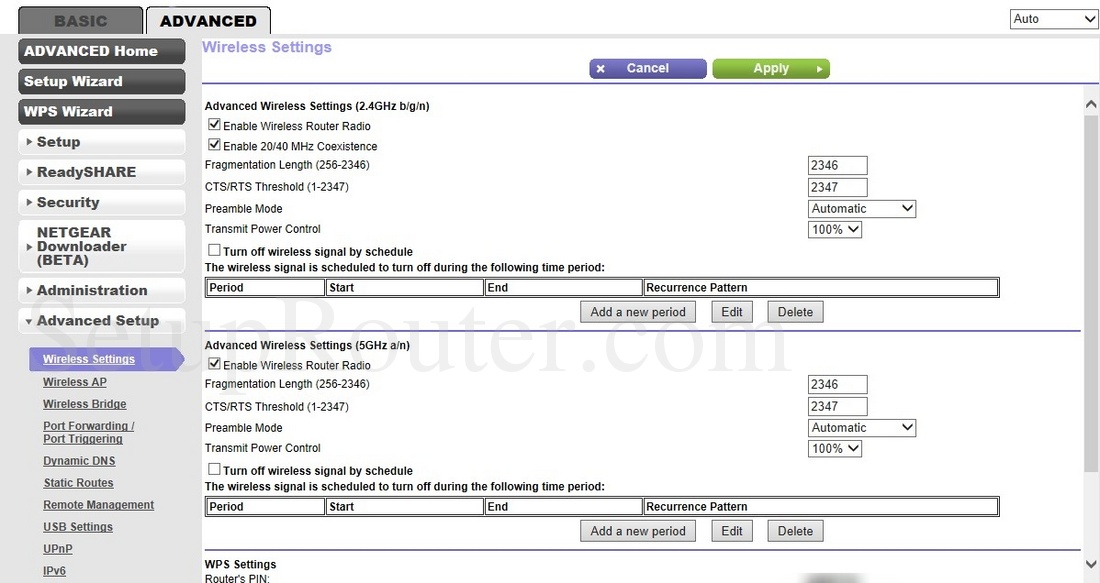The height and width of the screenshot is (583, 1100).
Task: Open 5GHz Transmit Power Control dropdown
Action: (835, 449)
